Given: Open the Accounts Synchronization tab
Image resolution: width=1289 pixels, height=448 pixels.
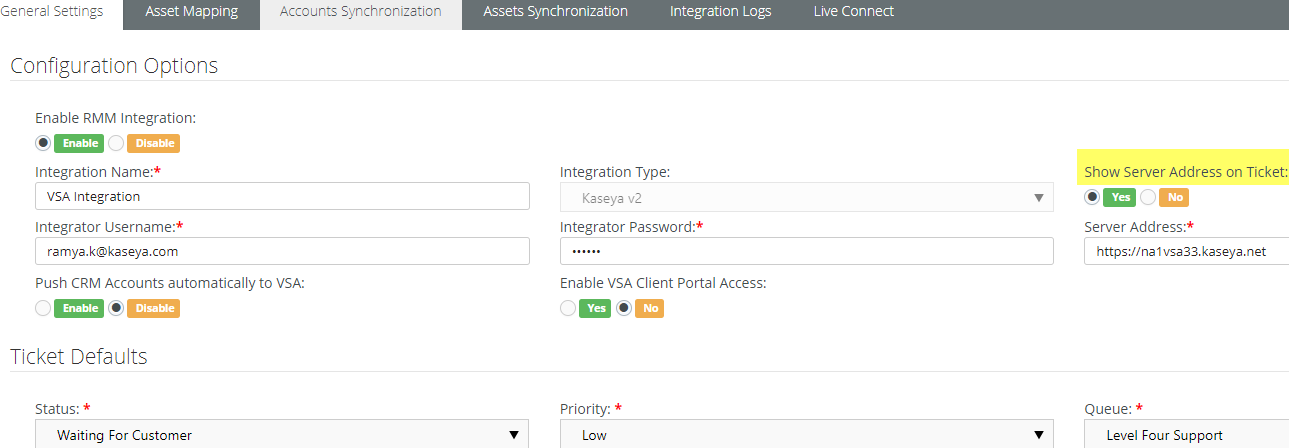Looking at the screenshot, I should coord(360,12).
